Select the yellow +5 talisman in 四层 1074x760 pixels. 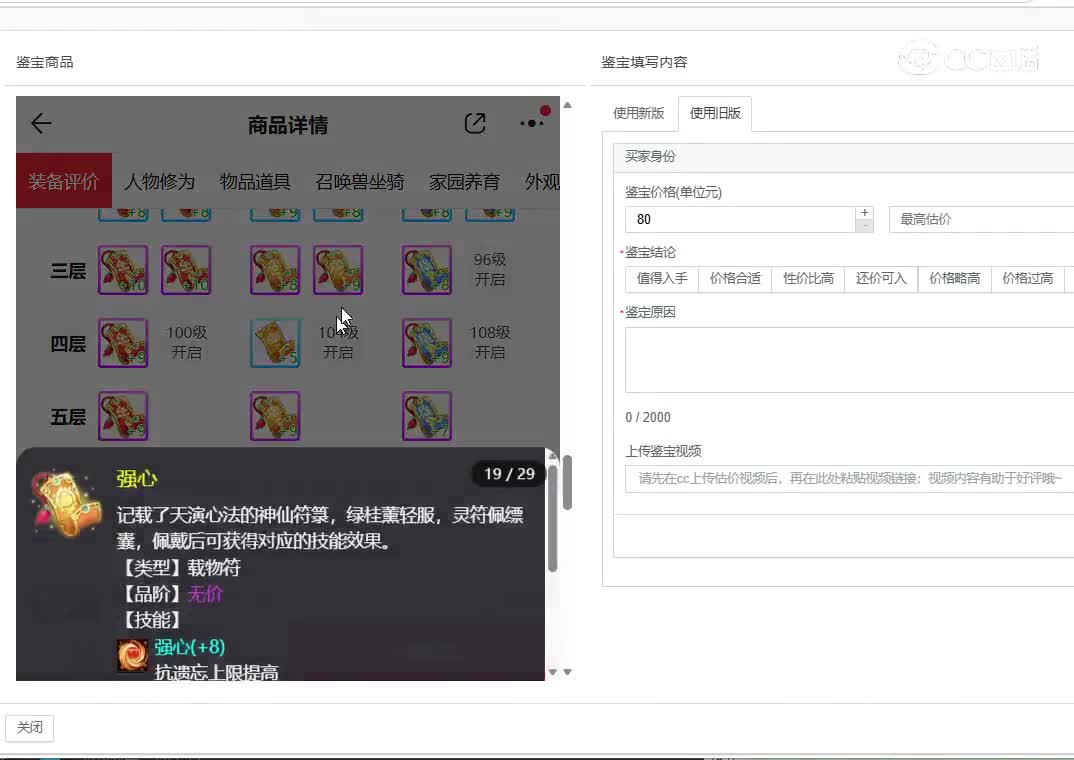[275, 342]
